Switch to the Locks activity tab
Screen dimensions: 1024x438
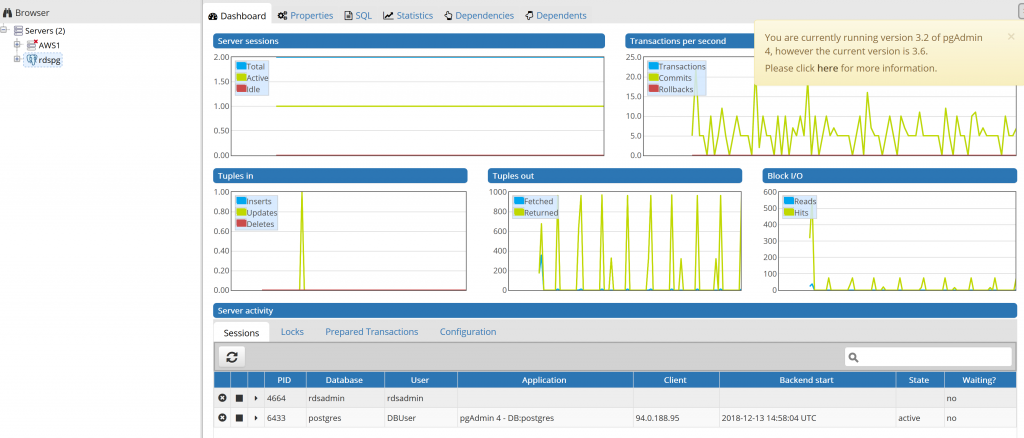[x=292, y=332]
